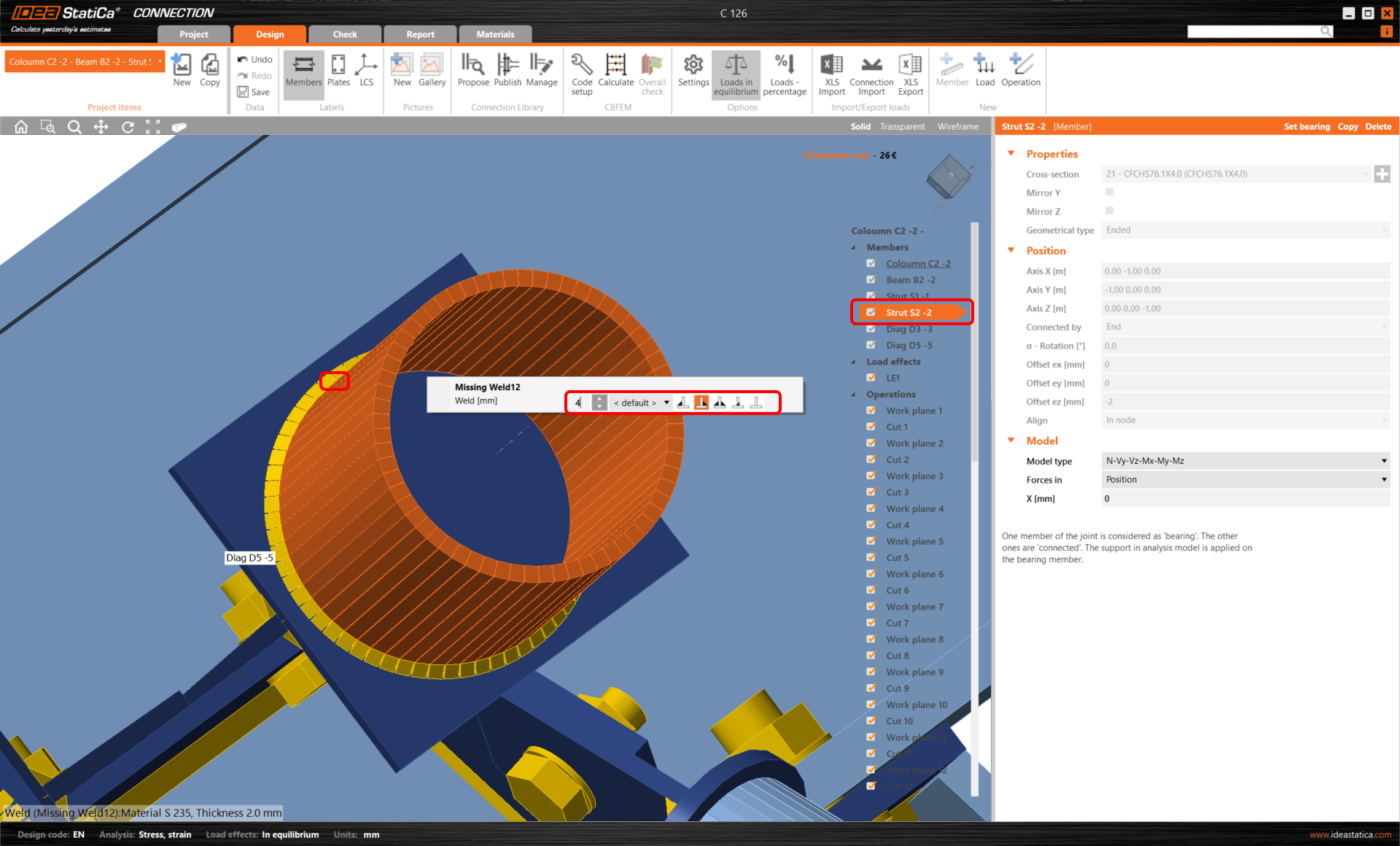The width and height of the screenshot is (1400, 846).
Task: Click the home view icon
Action: click(21, 127)
